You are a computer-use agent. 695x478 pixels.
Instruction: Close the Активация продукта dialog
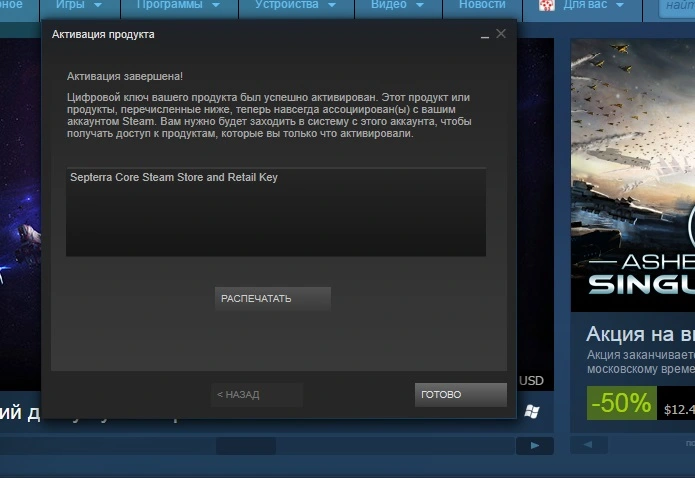click(x=501, y=34)
